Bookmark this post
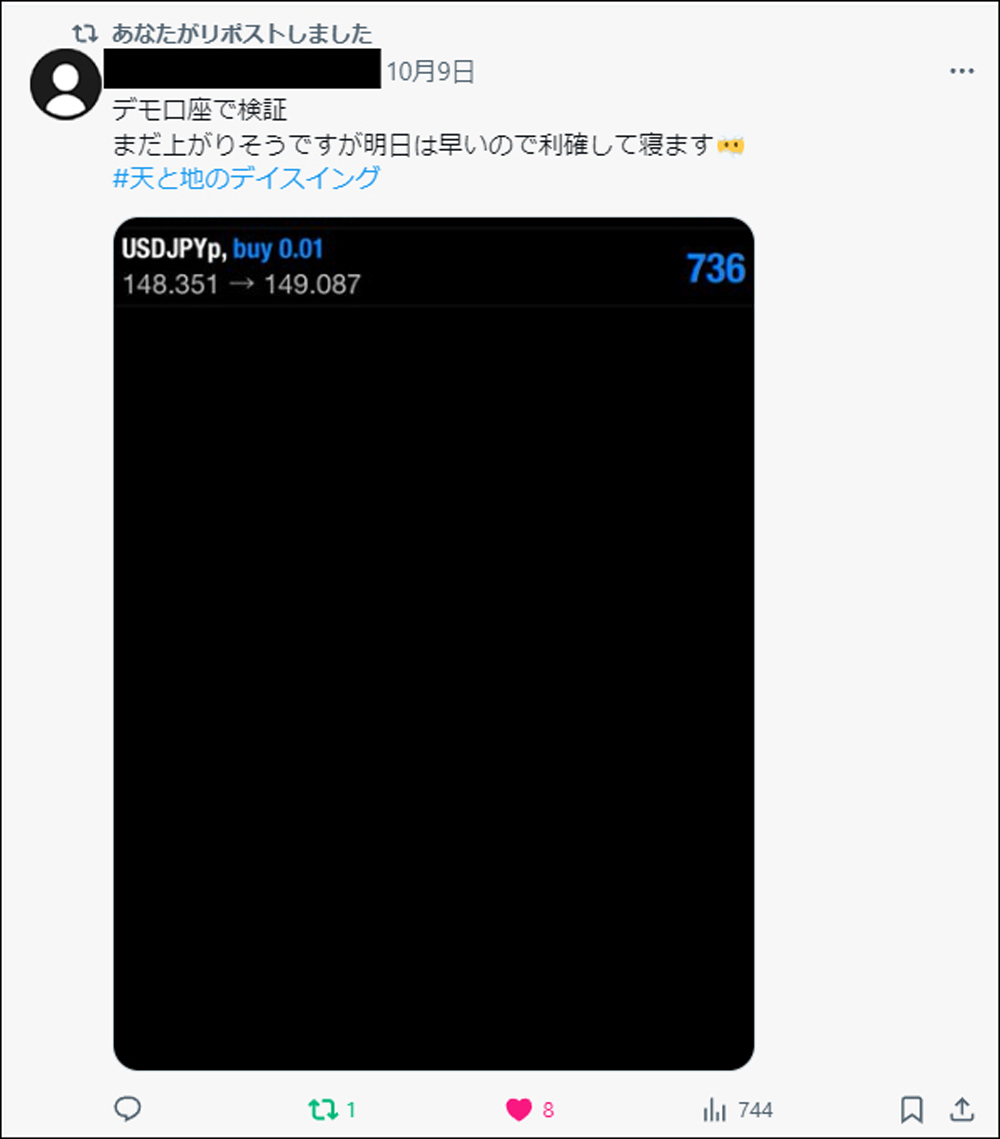The height and width of the screenshot is (1139, 1000). point(911,1109)
